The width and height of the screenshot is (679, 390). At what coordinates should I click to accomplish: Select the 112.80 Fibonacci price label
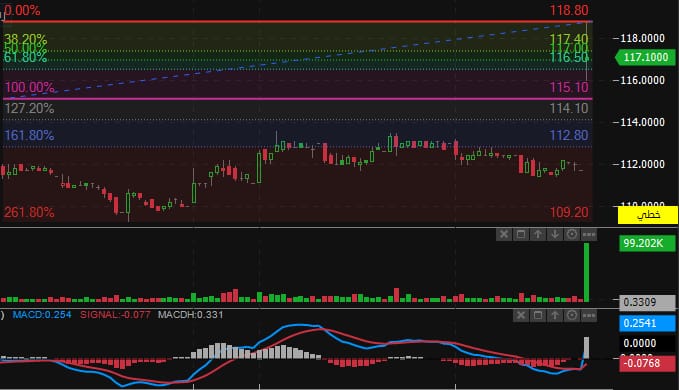pos(569,135)
